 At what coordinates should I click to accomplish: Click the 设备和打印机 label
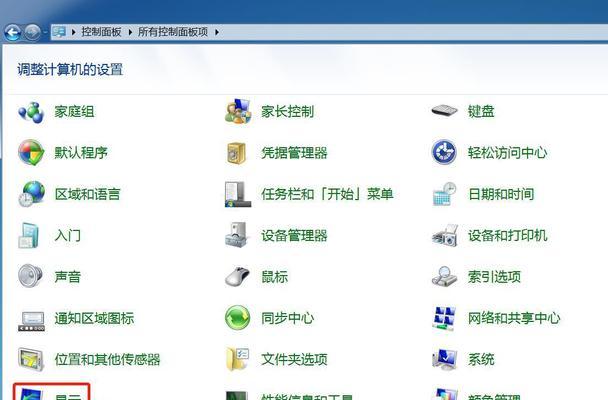pos(507,235)
